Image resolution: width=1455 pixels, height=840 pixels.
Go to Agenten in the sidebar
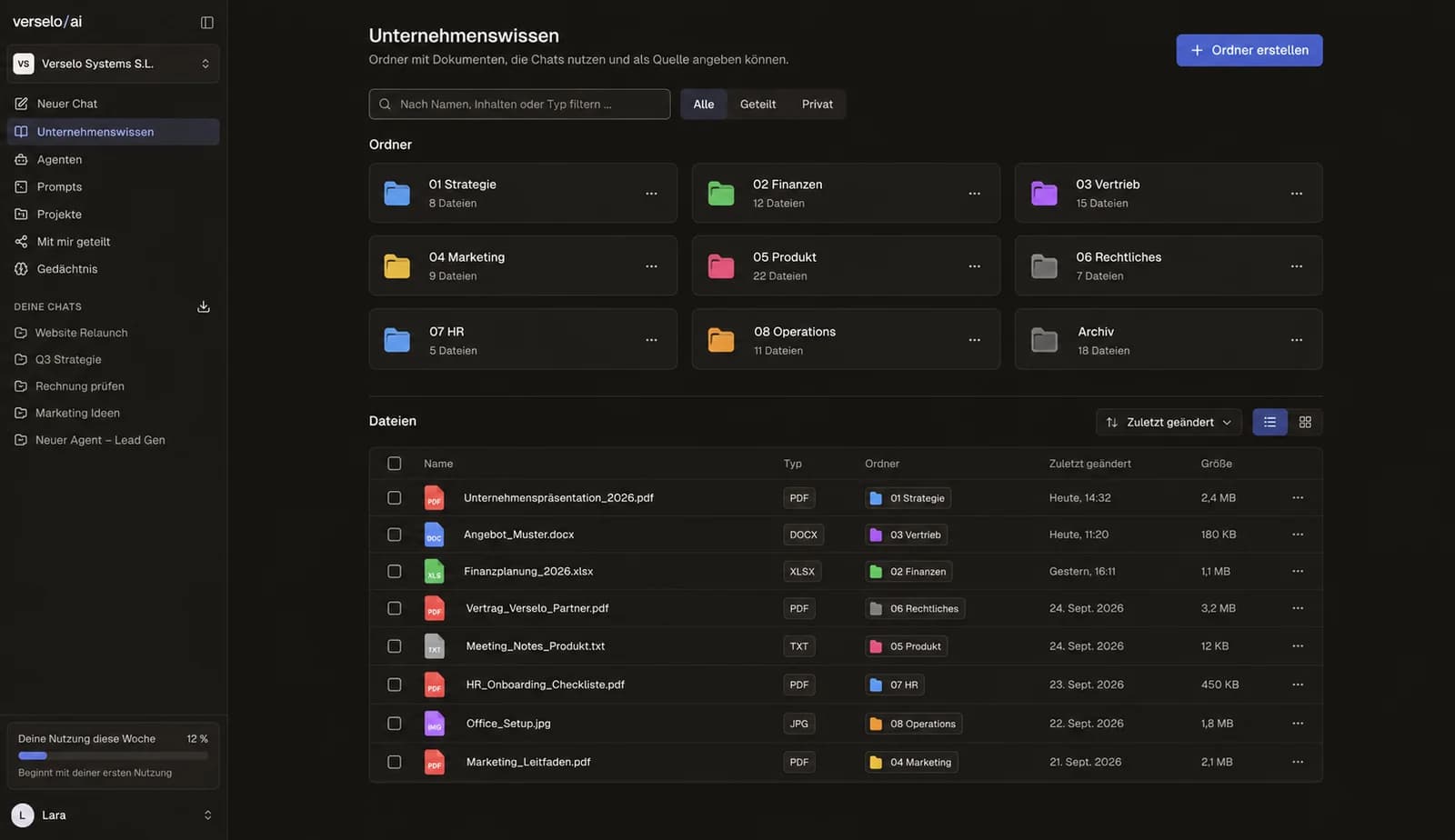point(113,159)
